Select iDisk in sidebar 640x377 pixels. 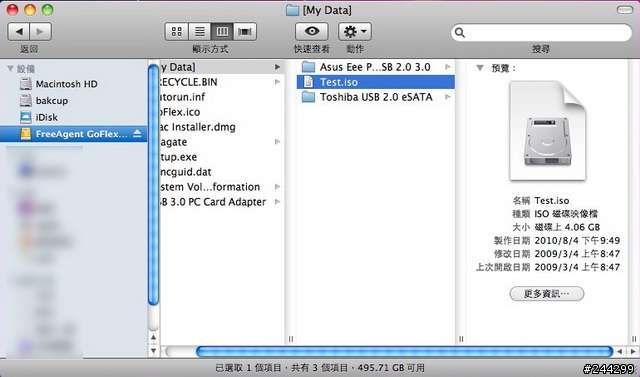pos(73,117)
